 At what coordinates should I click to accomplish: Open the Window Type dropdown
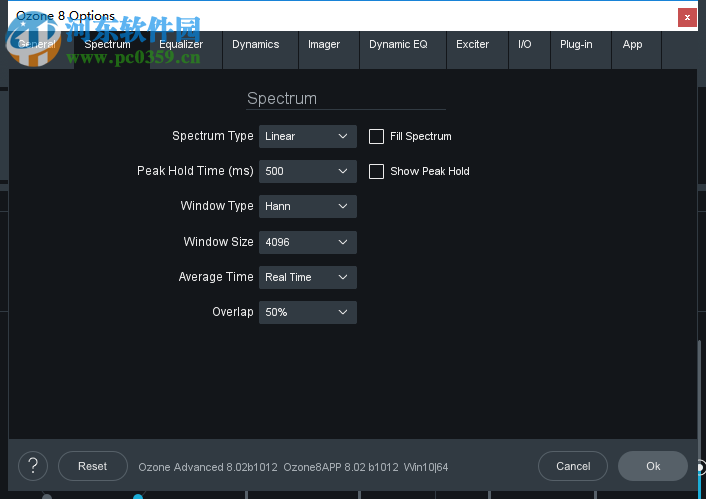tap(308, 206)
